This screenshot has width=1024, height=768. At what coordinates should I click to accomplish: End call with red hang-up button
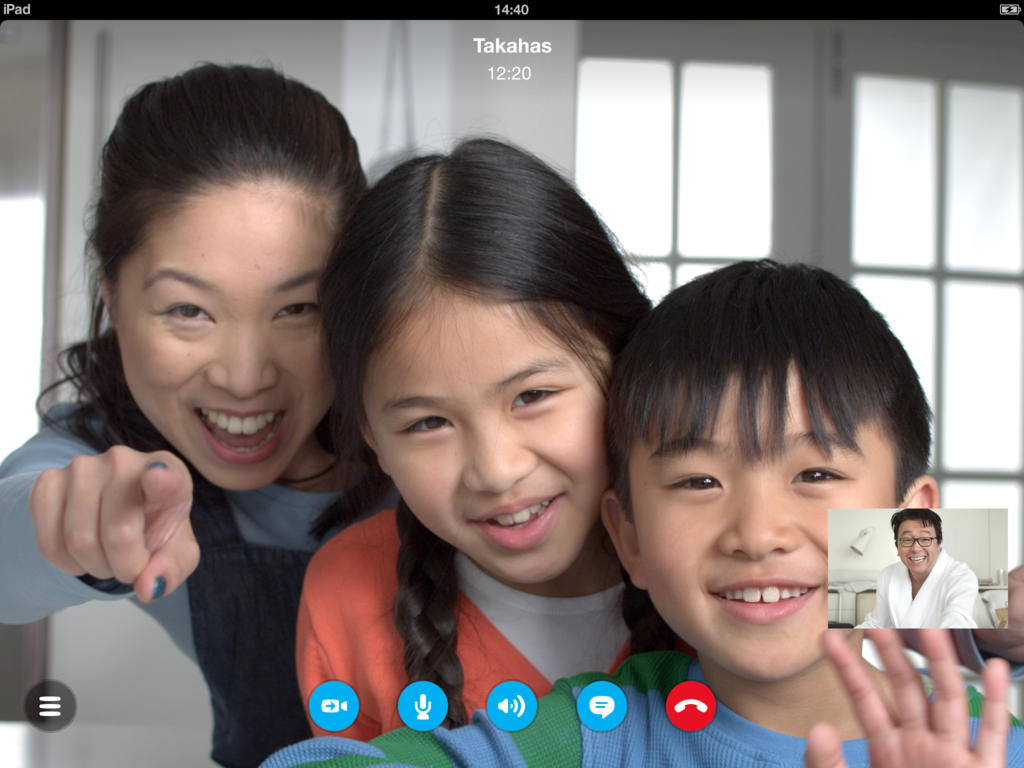pyautogui.click(x=691, y=706)
